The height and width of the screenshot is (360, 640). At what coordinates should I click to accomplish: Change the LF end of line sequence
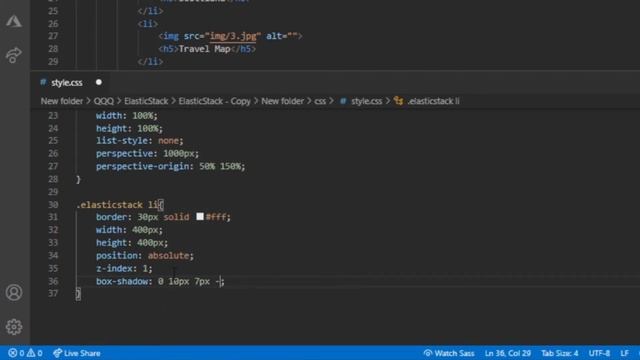pos(624,353)
